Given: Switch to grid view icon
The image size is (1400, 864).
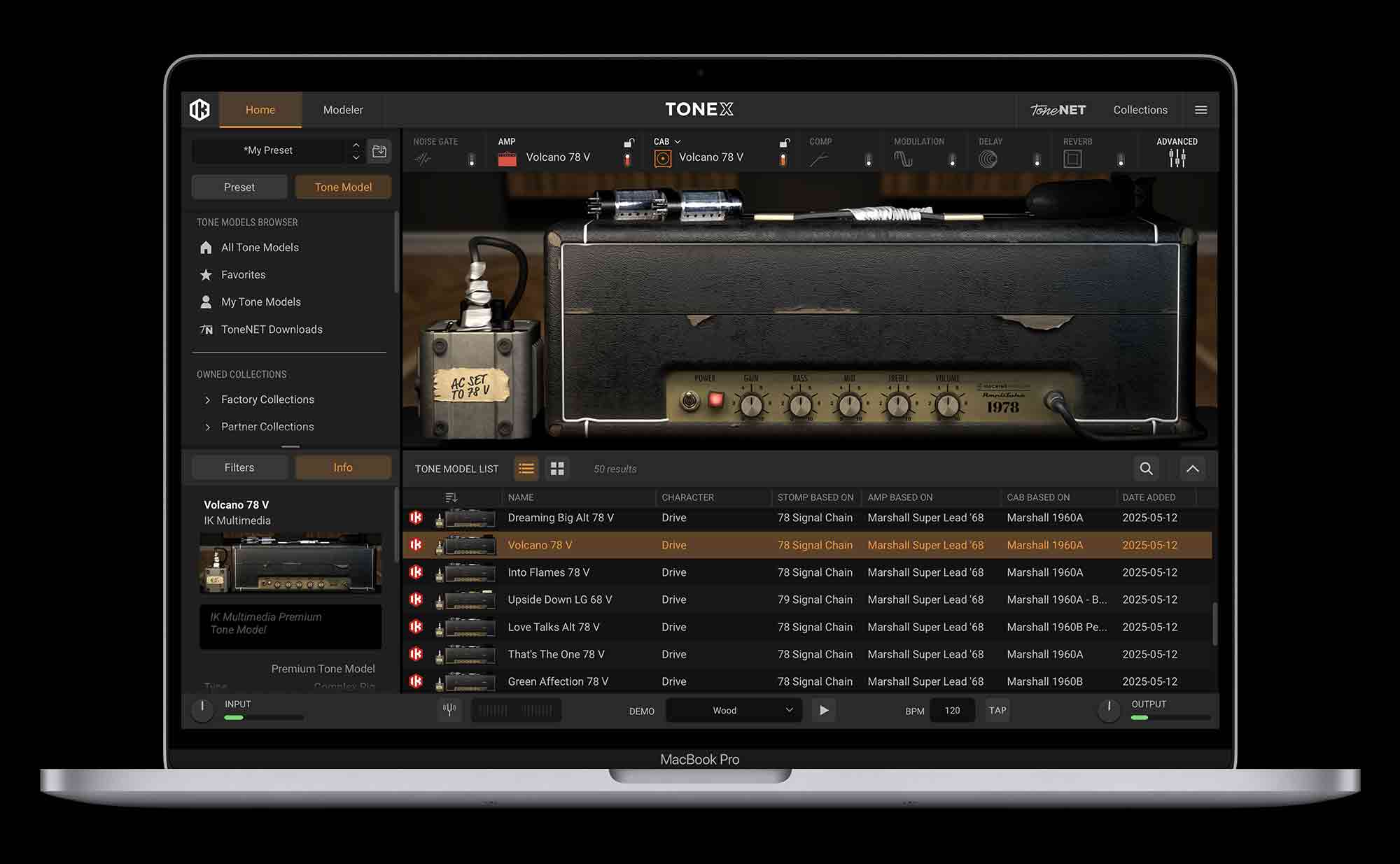Looking at the screenshot, I should [x=557, y=469].
